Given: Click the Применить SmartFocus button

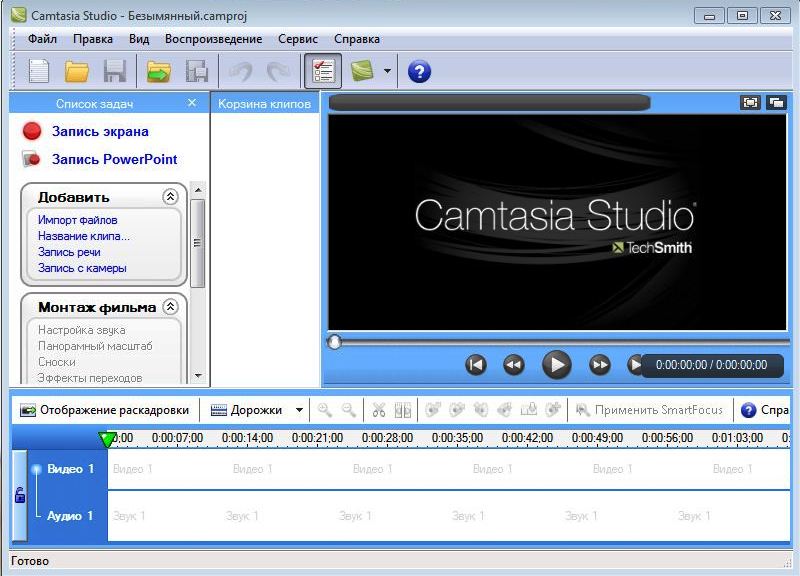Looking at the screenshot, I should [x=649, y=410].
